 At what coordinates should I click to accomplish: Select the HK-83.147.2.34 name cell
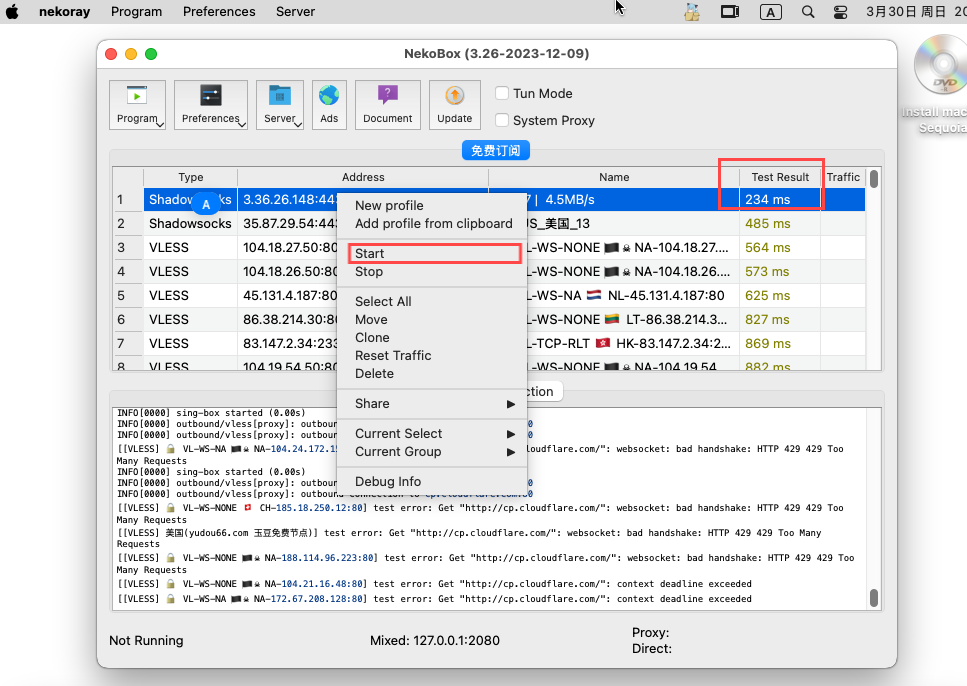633,344
